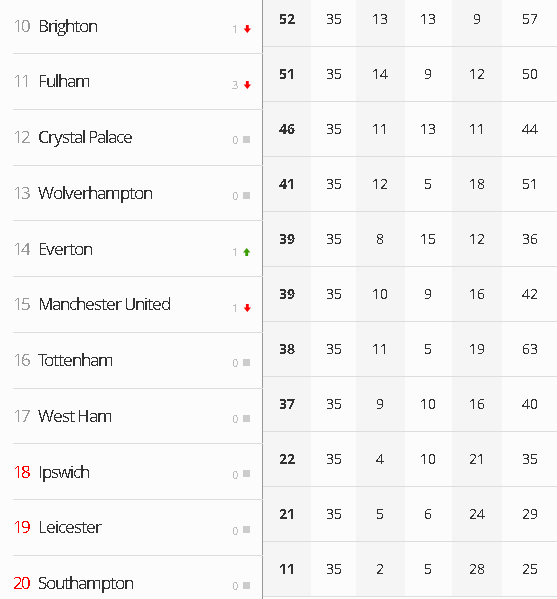Click Manchester United's red down arrow icon

[247, 308]
